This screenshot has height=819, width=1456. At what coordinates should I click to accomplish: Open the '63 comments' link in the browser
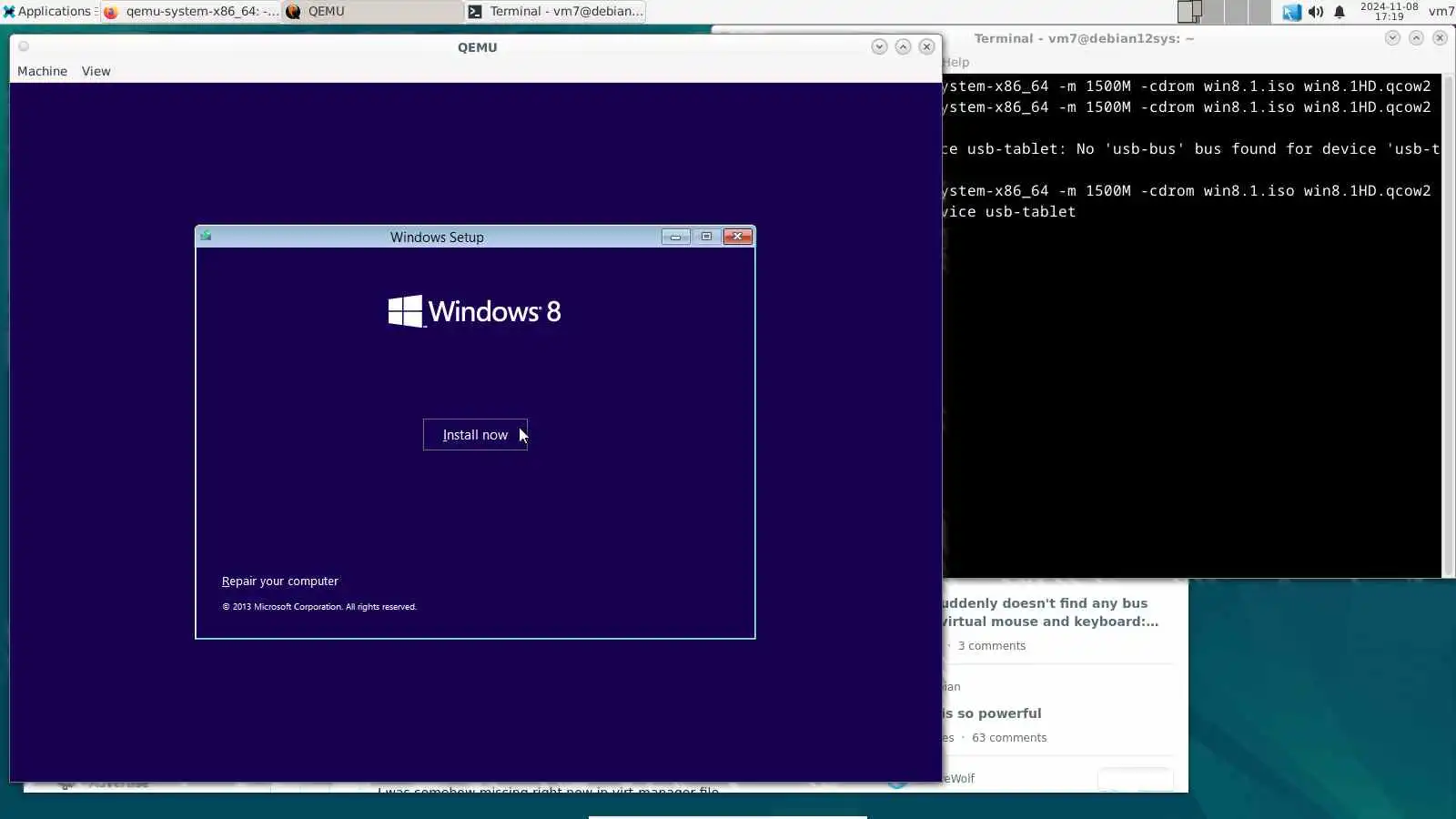[x=1009, y=738]
